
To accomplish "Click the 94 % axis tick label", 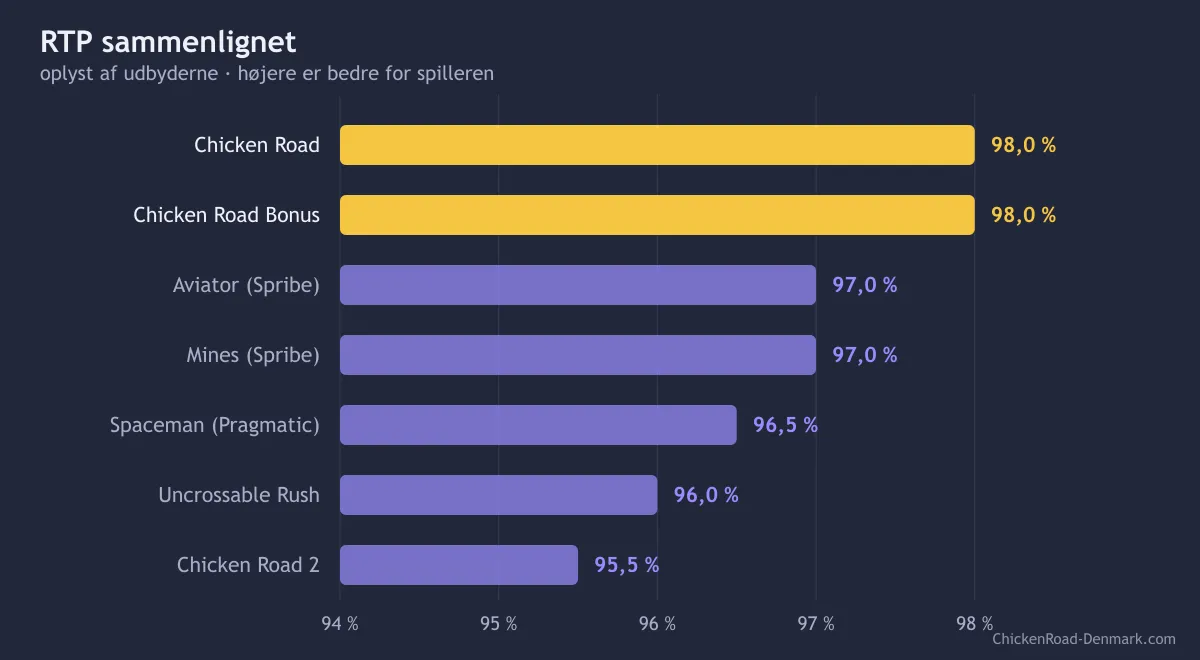I will tap(340, 624).
